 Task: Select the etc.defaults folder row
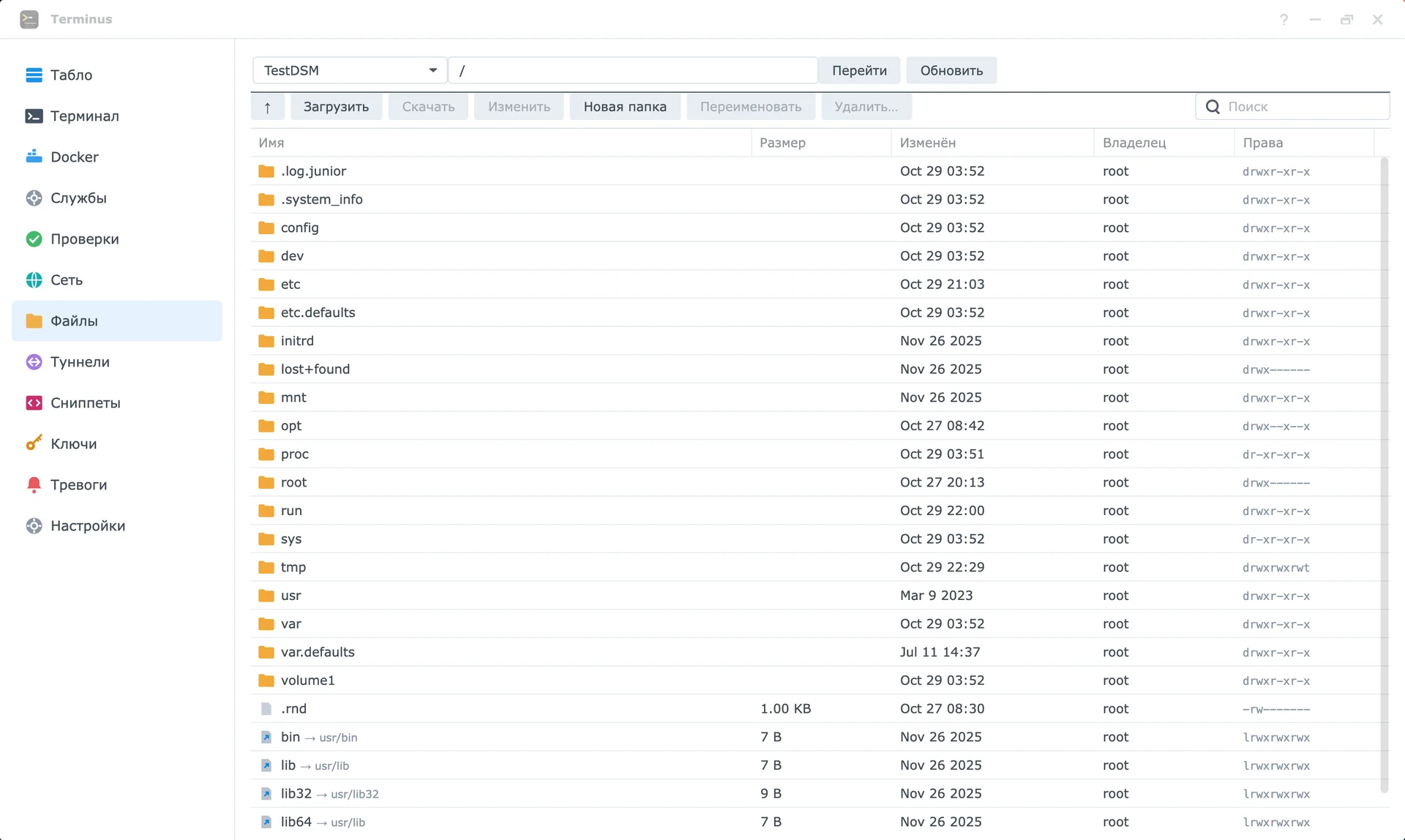815,312
